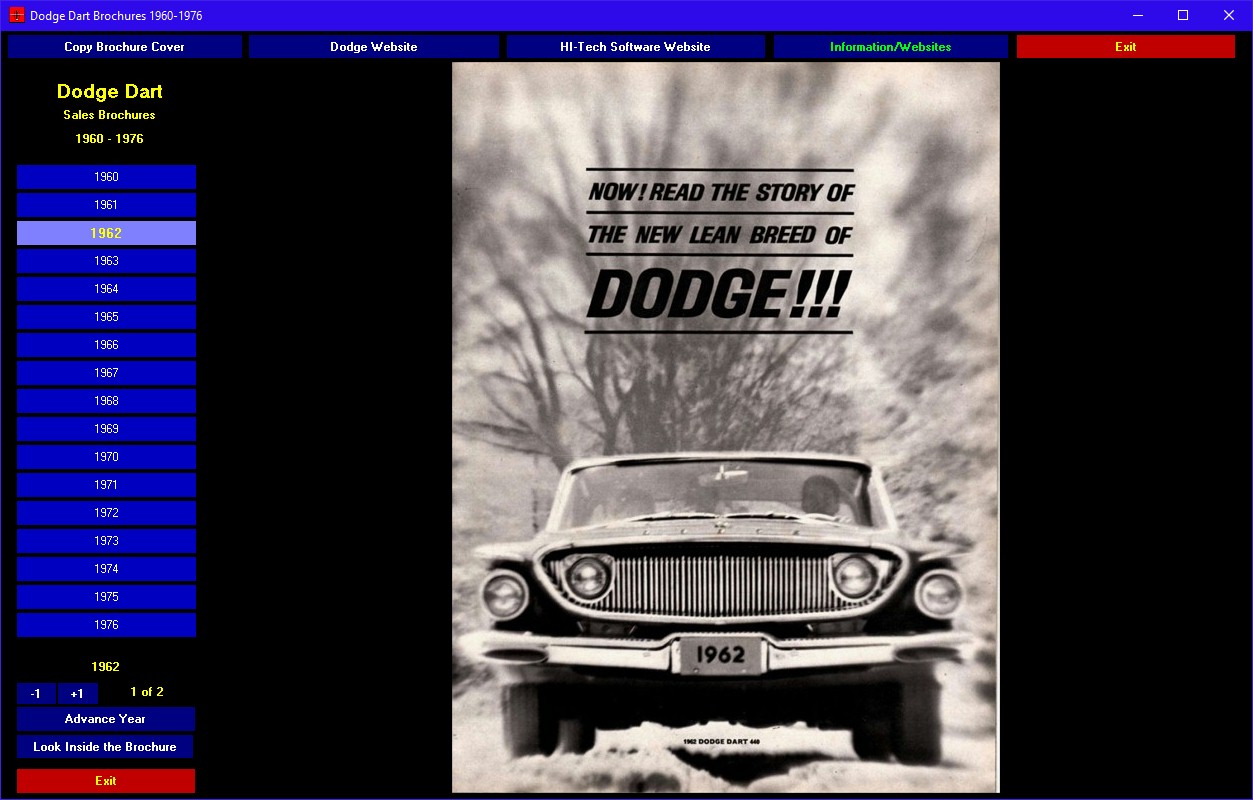Open Information/Websites section
This screenshot has width=1253, height=800.
click(890, 47)
